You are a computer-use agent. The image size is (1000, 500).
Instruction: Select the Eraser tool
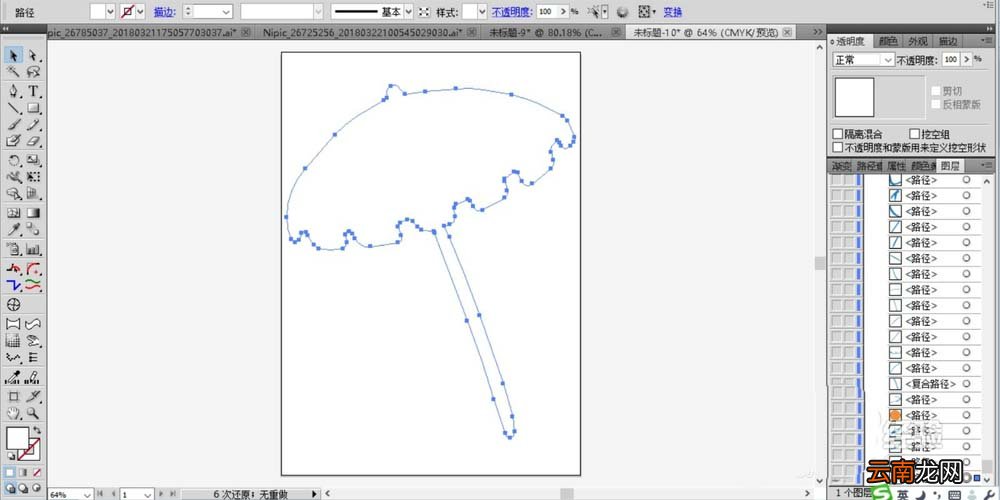33,141
